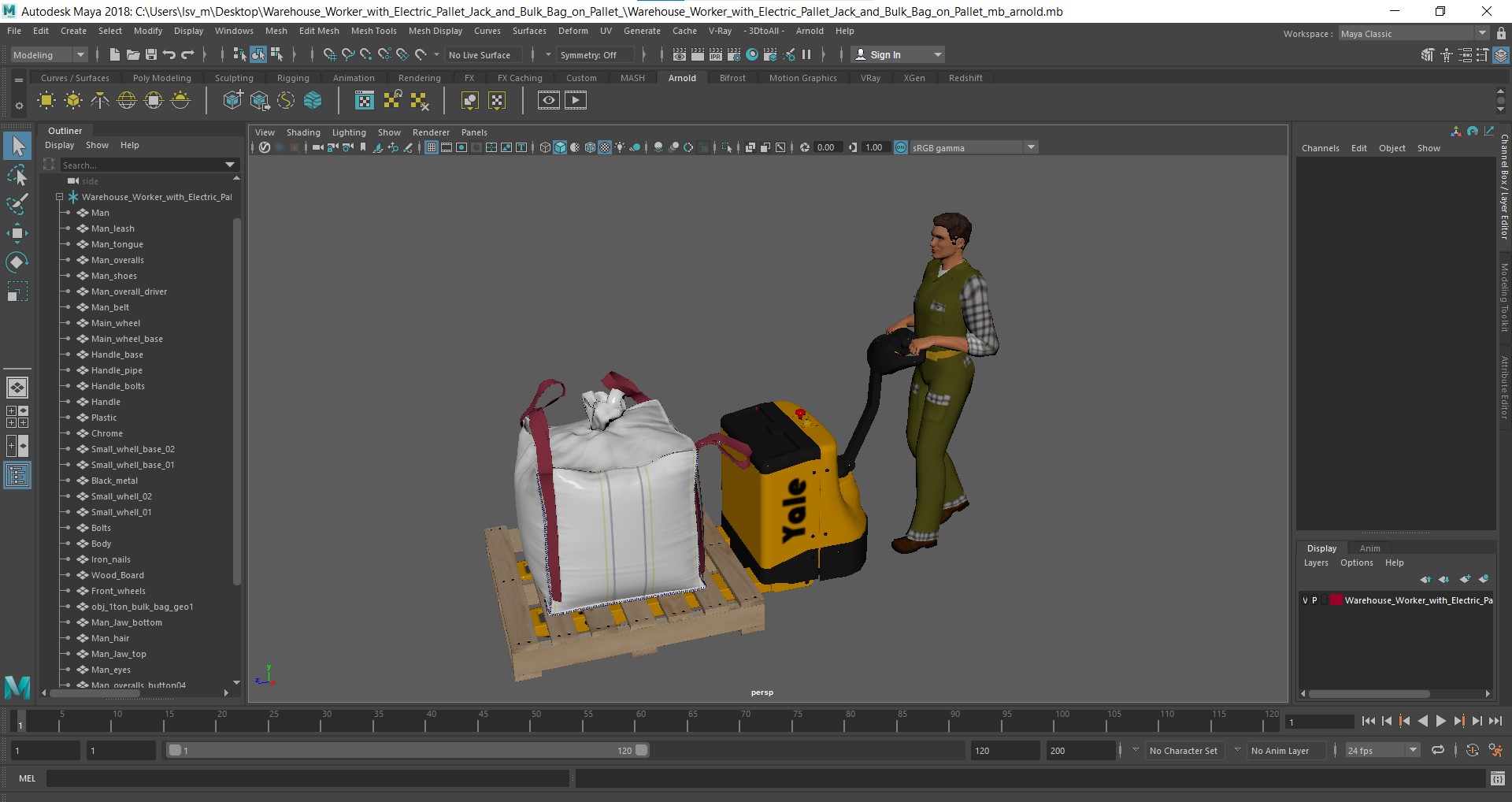Step forward one key

(1459, 721)
